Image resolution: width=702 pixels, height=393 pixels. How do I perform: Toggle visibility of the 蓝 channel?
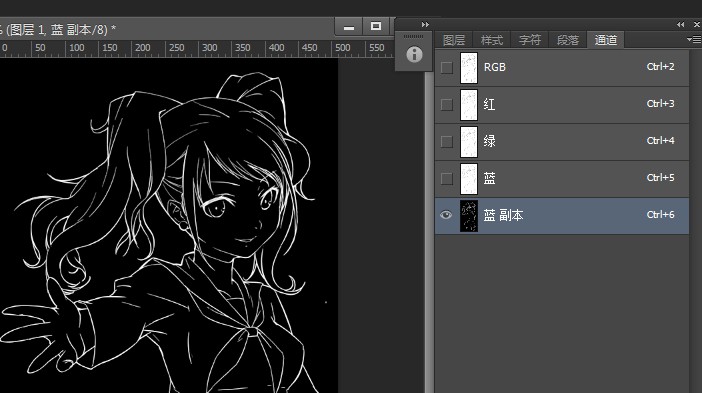pyautogui.click(x=446, y=179)
